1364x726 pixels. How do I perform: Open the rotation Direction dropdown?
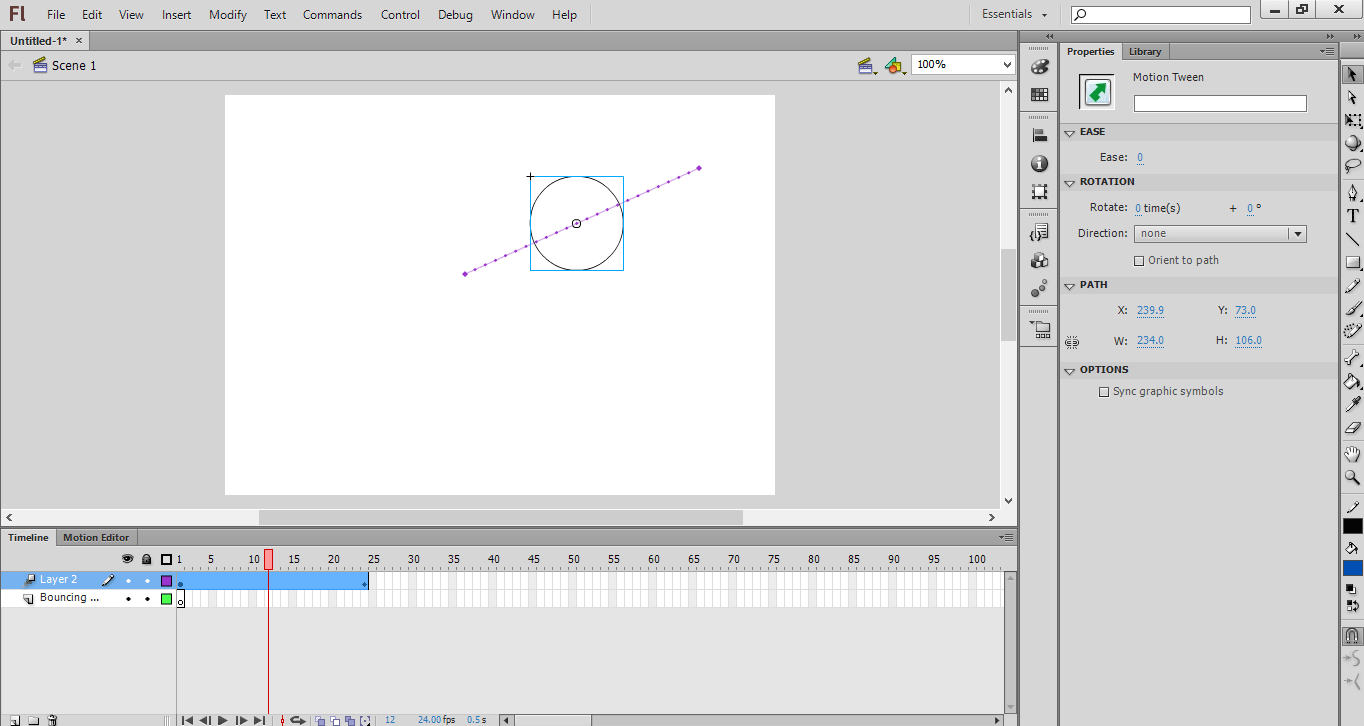[1220, 234]
